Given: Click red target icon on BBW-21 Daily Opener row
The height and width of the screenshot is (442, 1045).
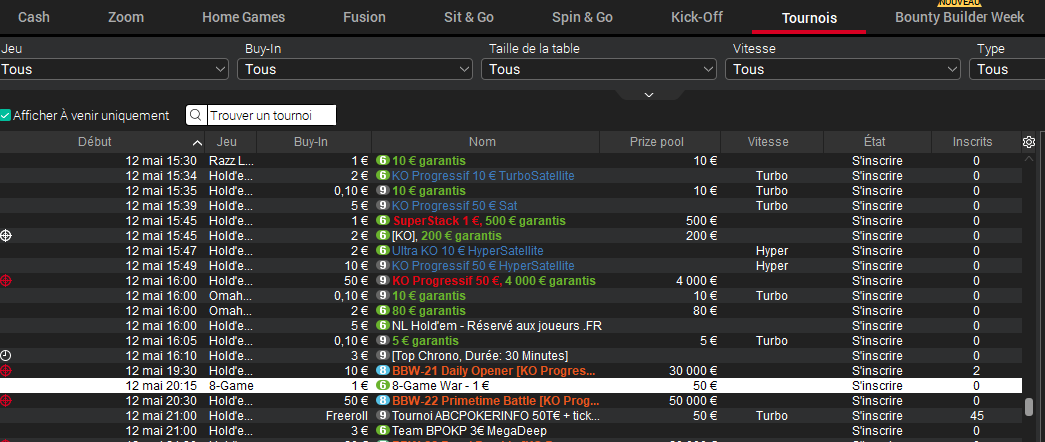Looking at the screenshot, I should point(6,371).
